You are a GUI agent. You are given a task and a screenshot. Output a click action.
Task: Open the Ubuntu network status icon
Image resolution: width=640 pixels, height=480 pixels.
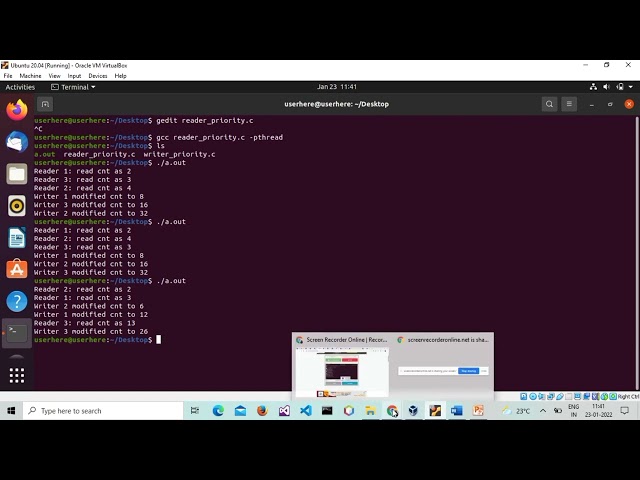point(593,87)
